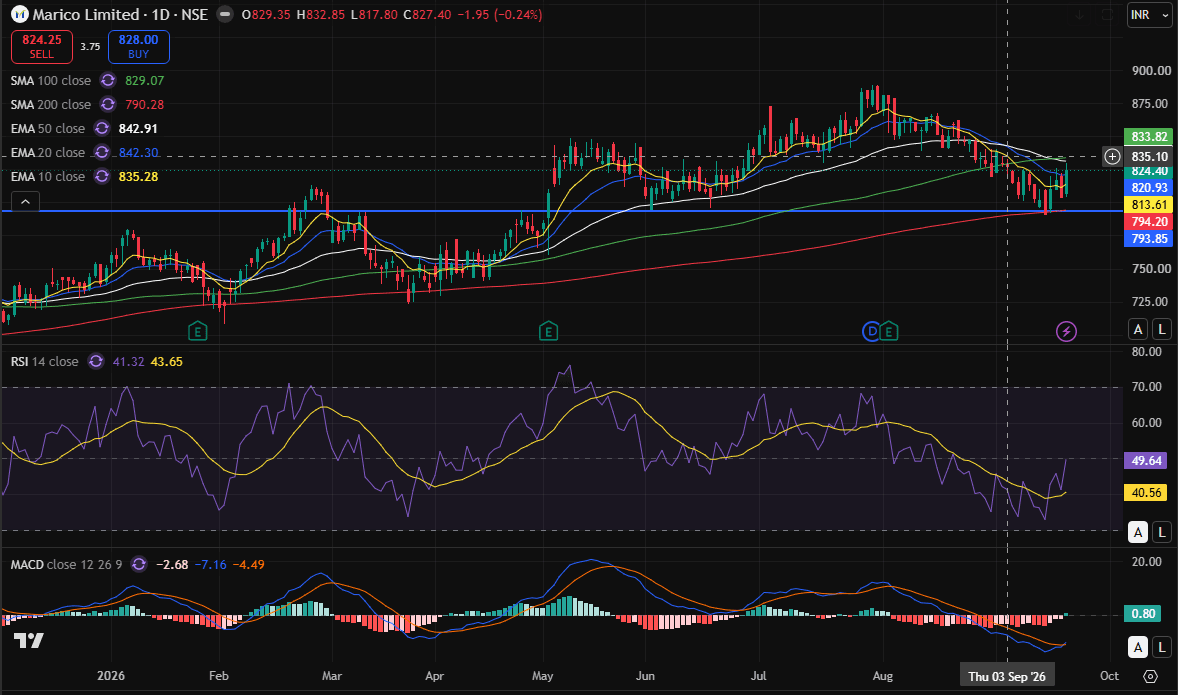This screenshot has height=695, width=1178.
Task: Click the 835.28 EMA 10 value
Action: [138, 177]
